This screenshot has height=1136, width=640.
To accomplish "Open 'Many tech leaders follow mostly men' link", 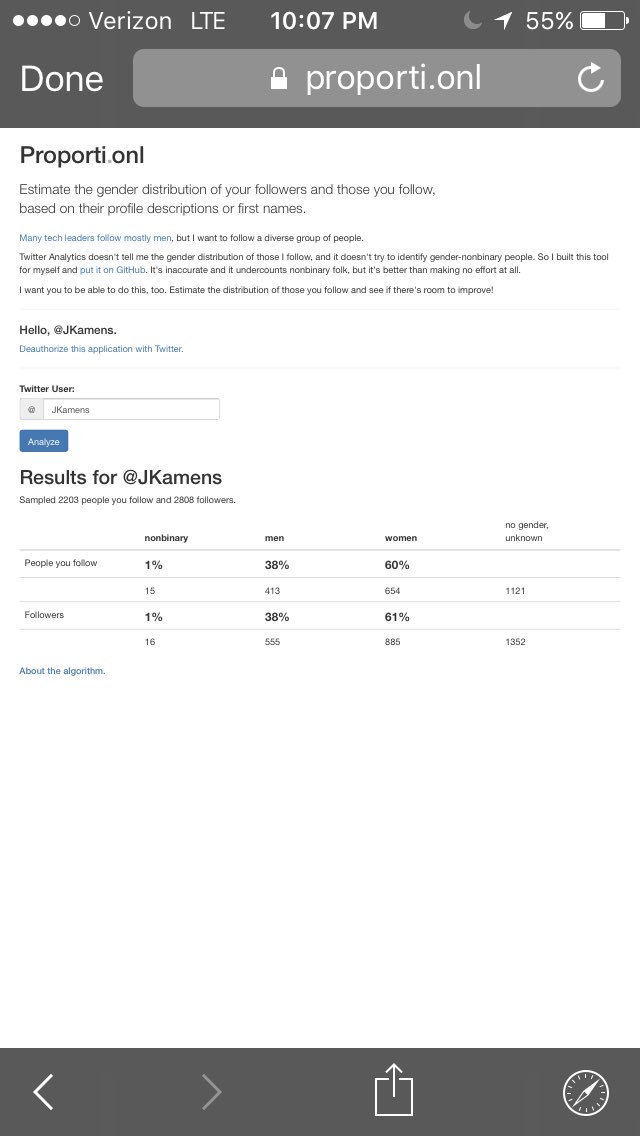I will 95,238.
